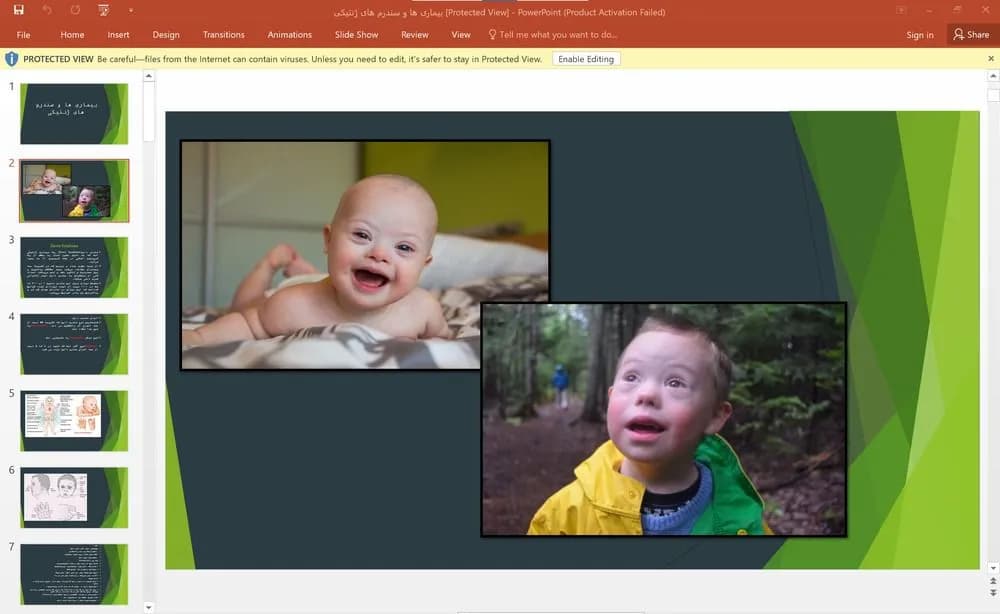Click the Save icon in the title bar
The image size is (1000, 614).
[x=18, y=10]
